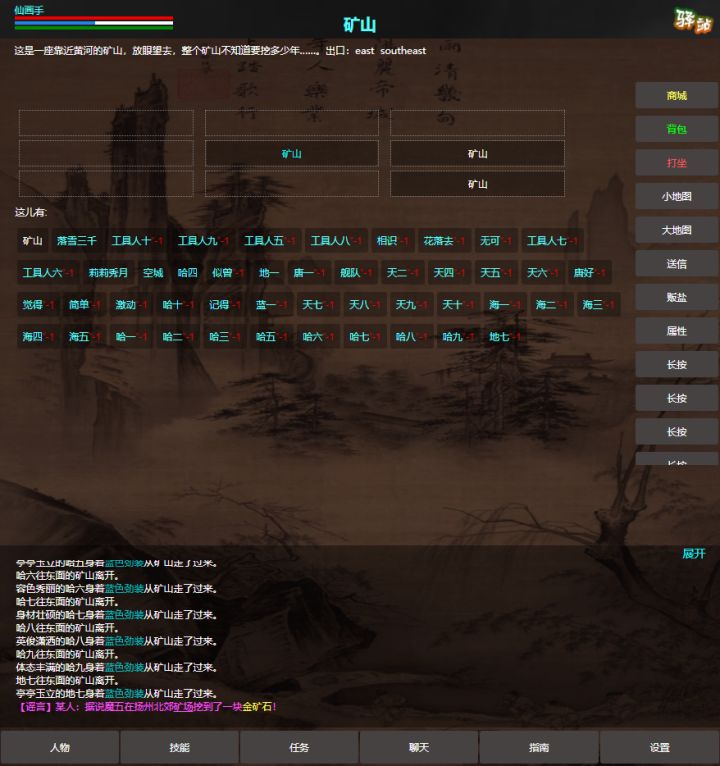Select 觉得 in the room list
The image size is (720, 766).
tap(38, 305)
